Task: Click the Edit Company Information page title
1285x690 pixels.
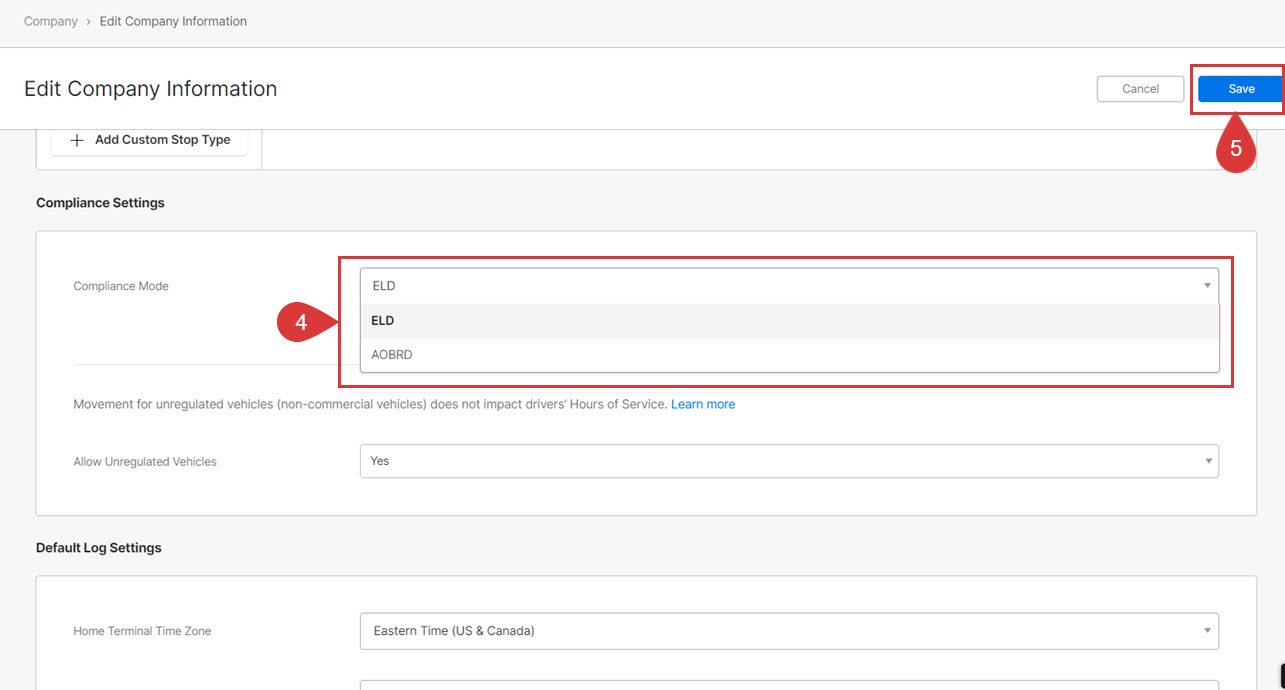Action: click(x=150, y=89)
